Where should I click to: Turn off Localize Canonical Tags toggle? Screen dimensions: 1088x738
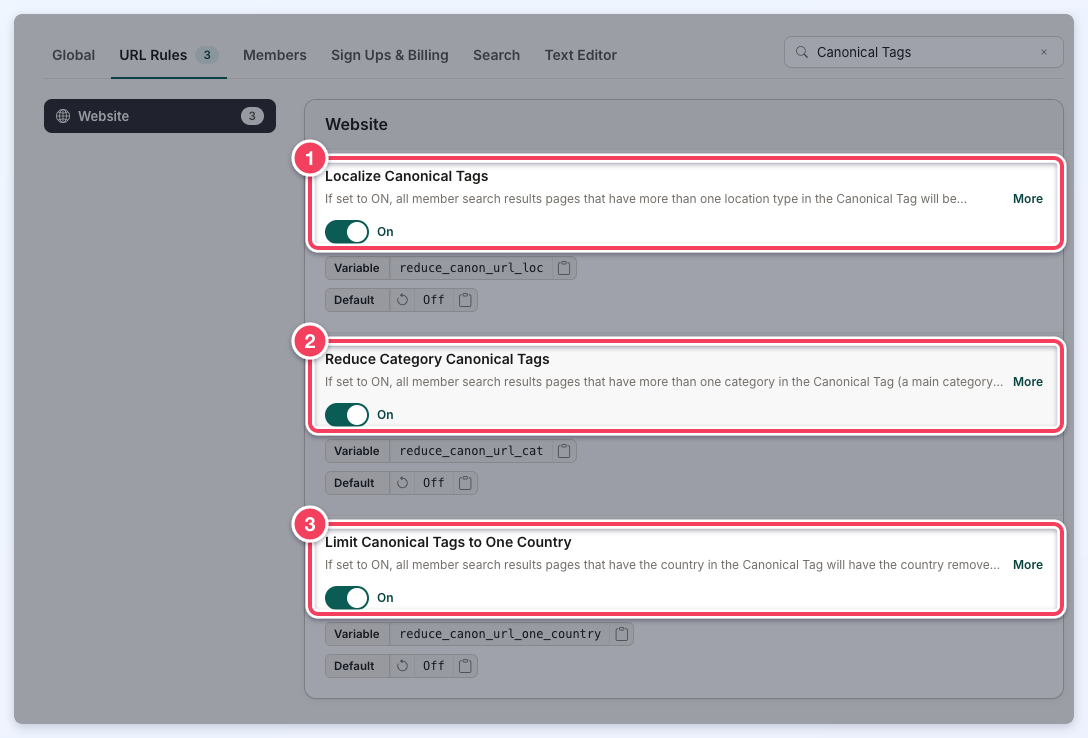point(347,232)
